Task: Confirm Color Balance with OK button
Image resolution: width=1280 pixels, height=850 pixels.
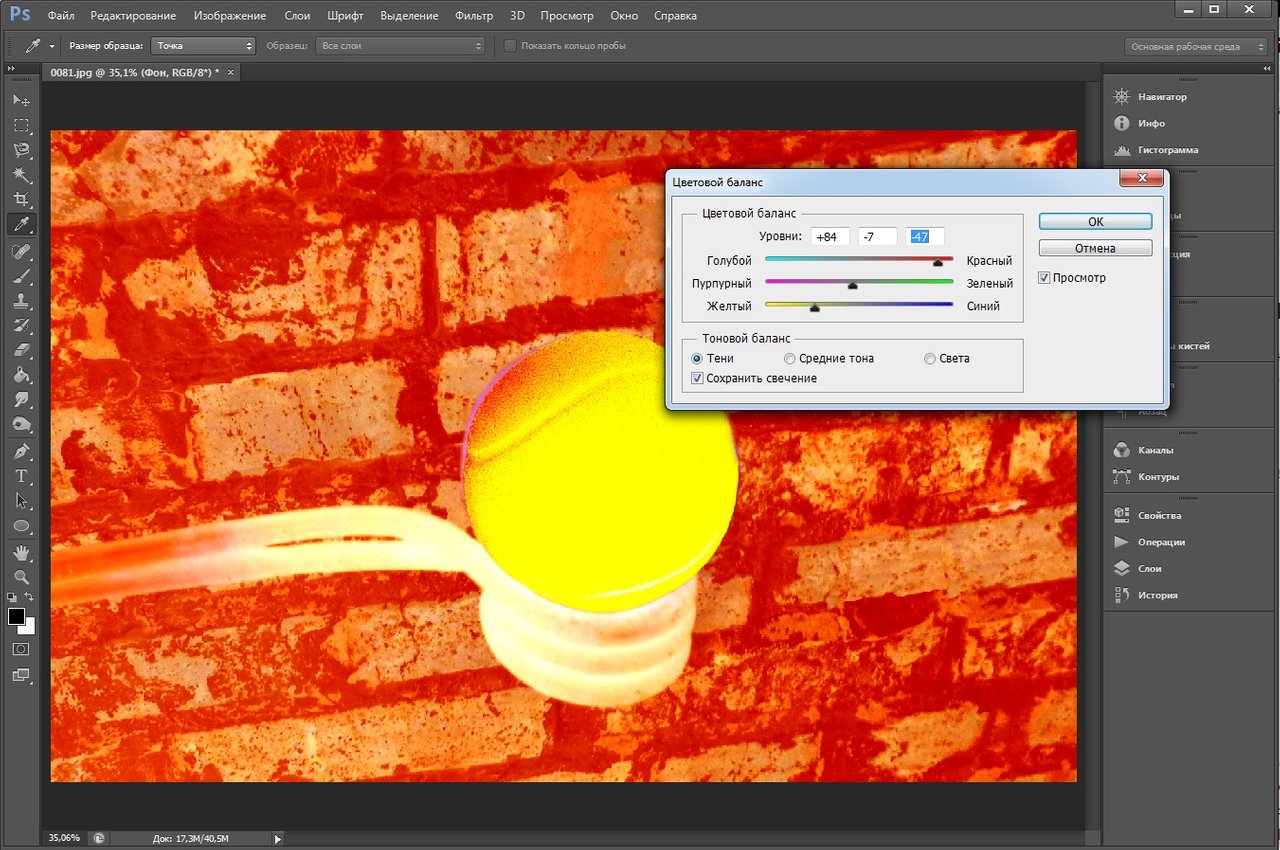Action: click(x=1095, y=221)
